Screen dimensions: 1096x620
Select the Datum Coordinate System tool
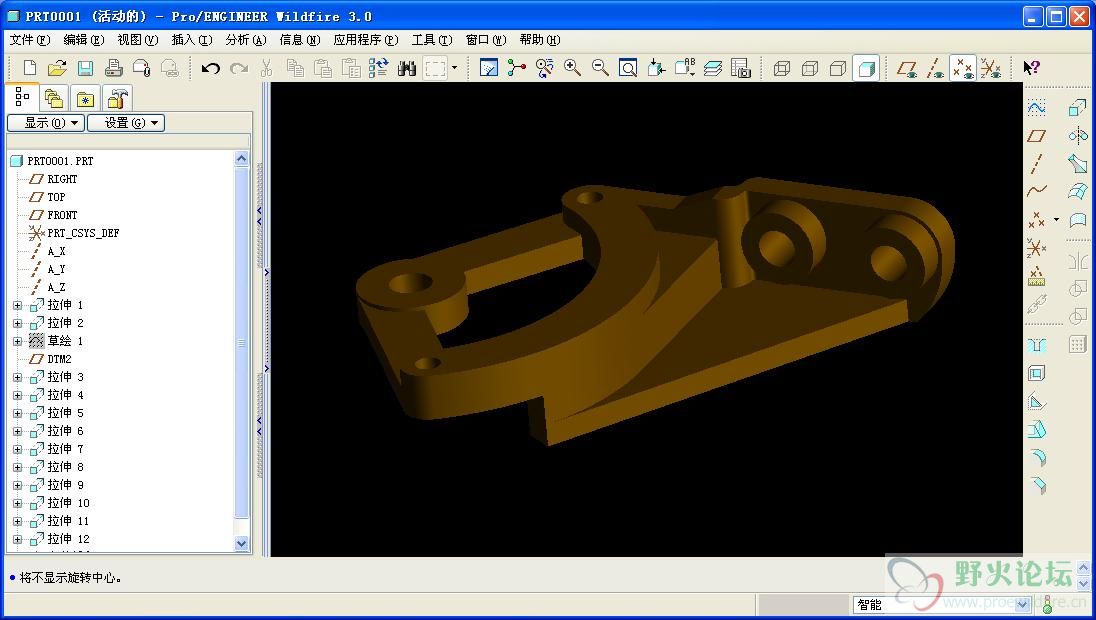(1037, 247)
